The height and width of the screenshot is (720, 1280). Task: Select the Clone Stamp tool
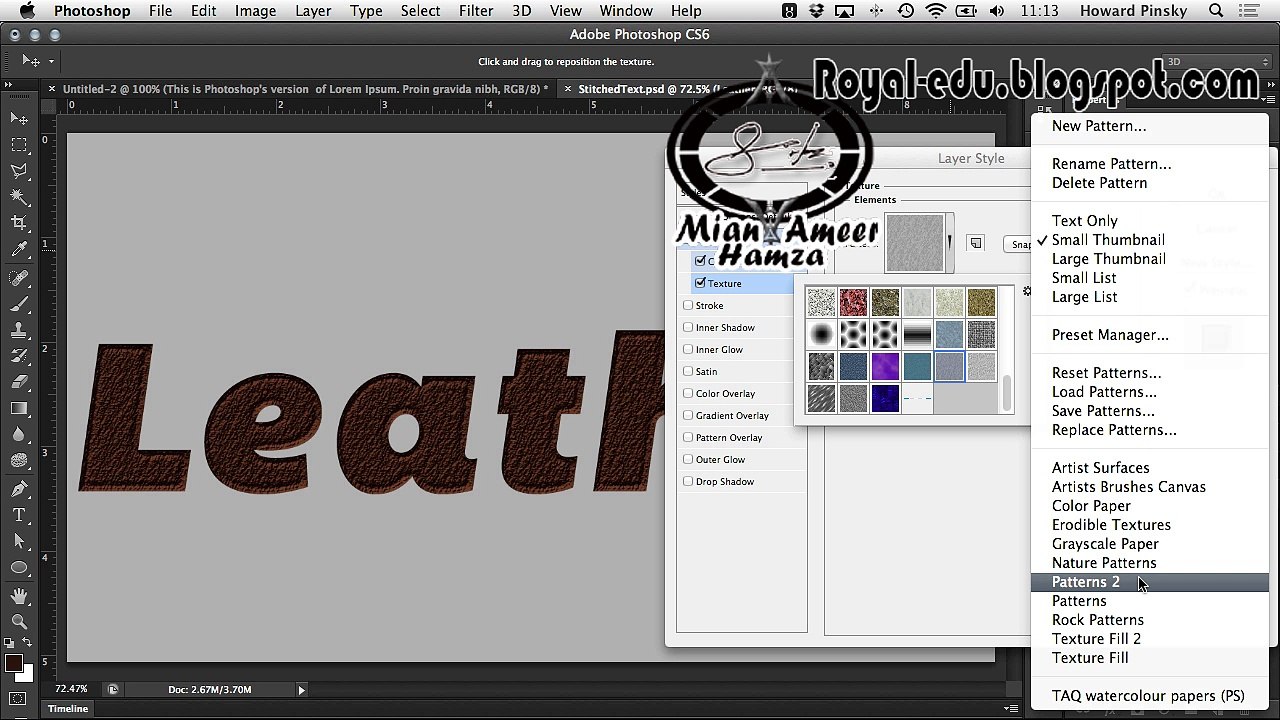[19, 329]
